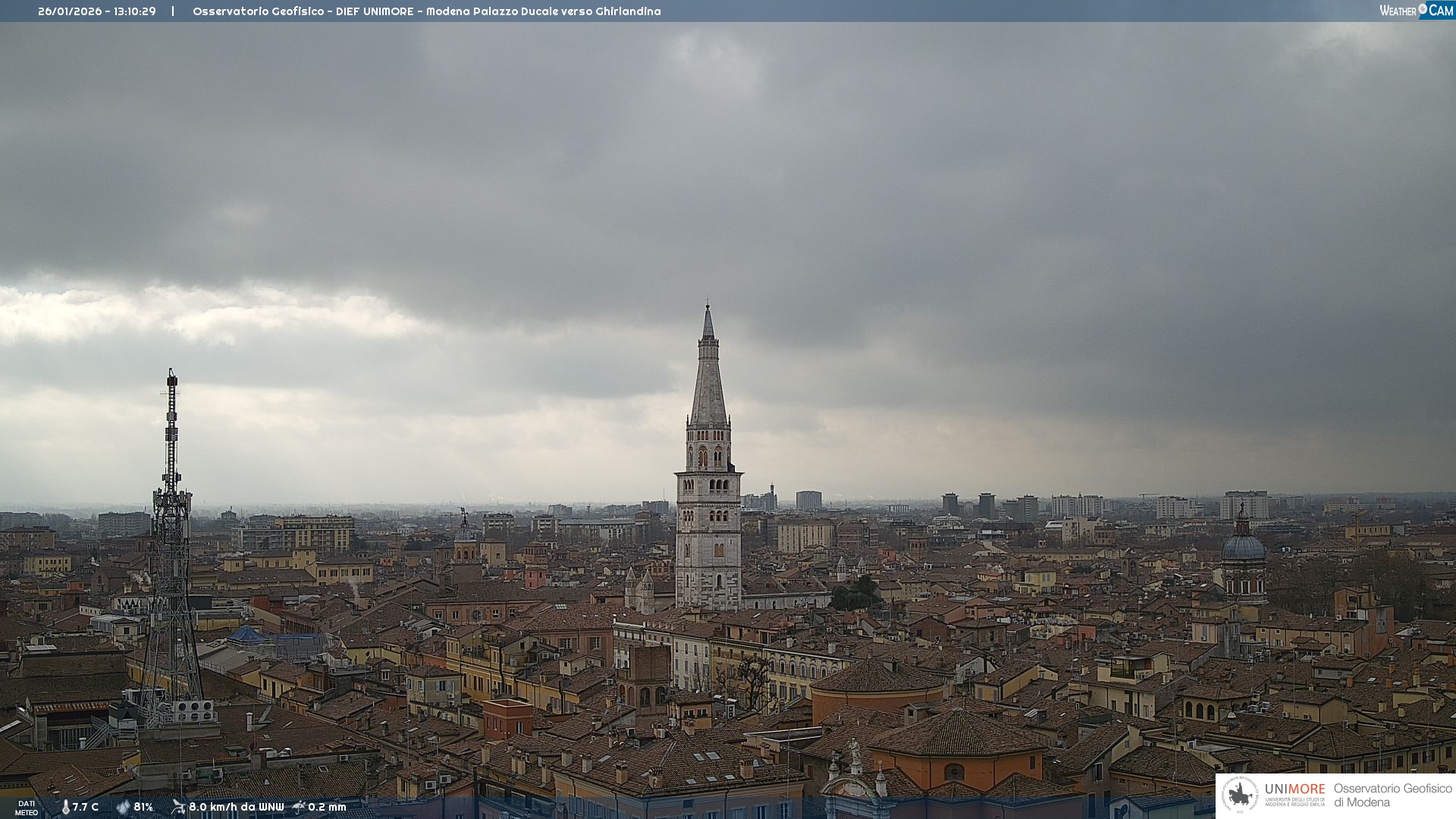1456x819 pixels.
Task: Click the 81% humidity value
Action: tap(143, 807)
